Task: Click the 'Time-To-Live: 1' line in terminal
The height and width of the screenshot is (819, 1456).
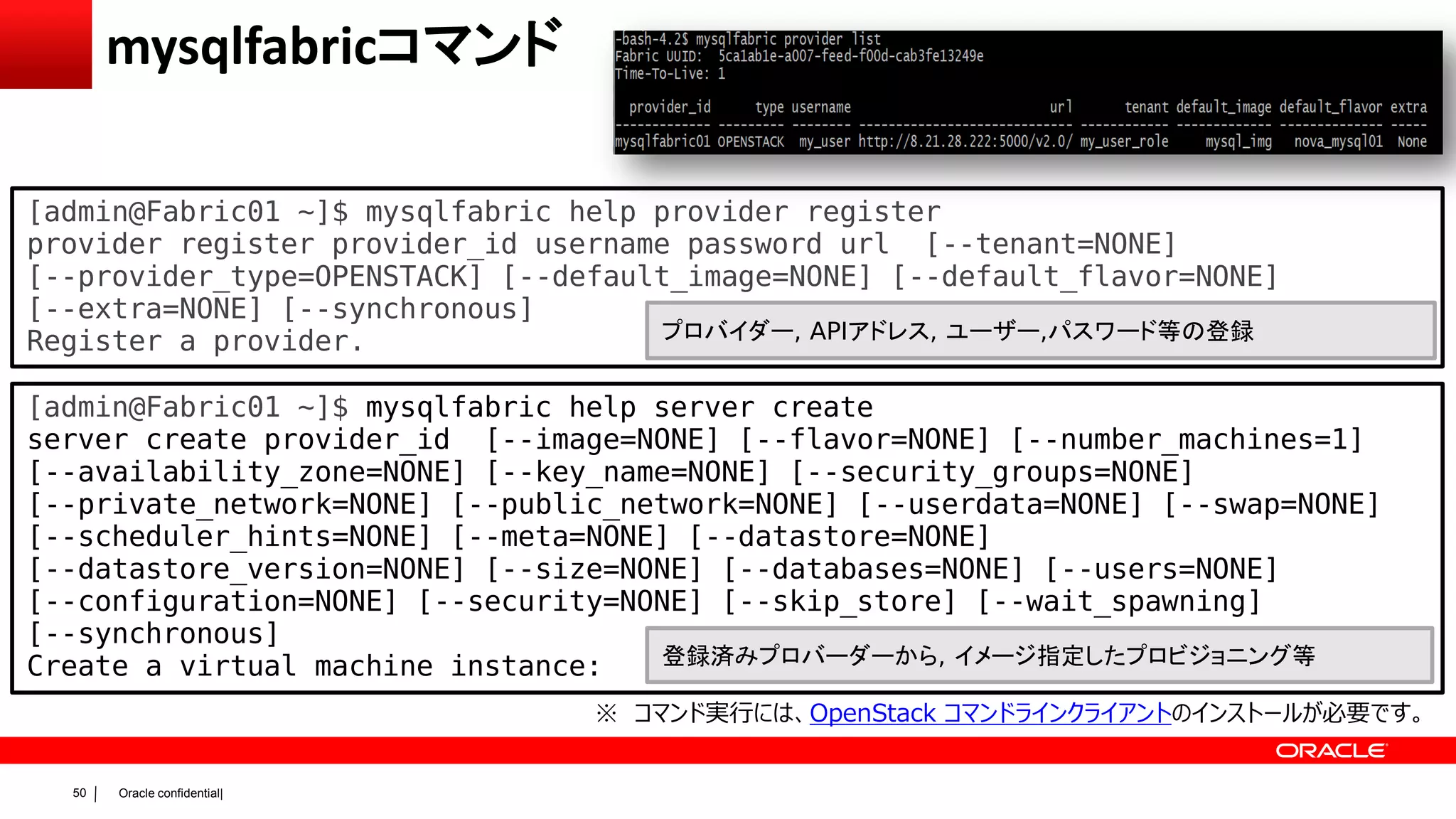Action: 670,74
